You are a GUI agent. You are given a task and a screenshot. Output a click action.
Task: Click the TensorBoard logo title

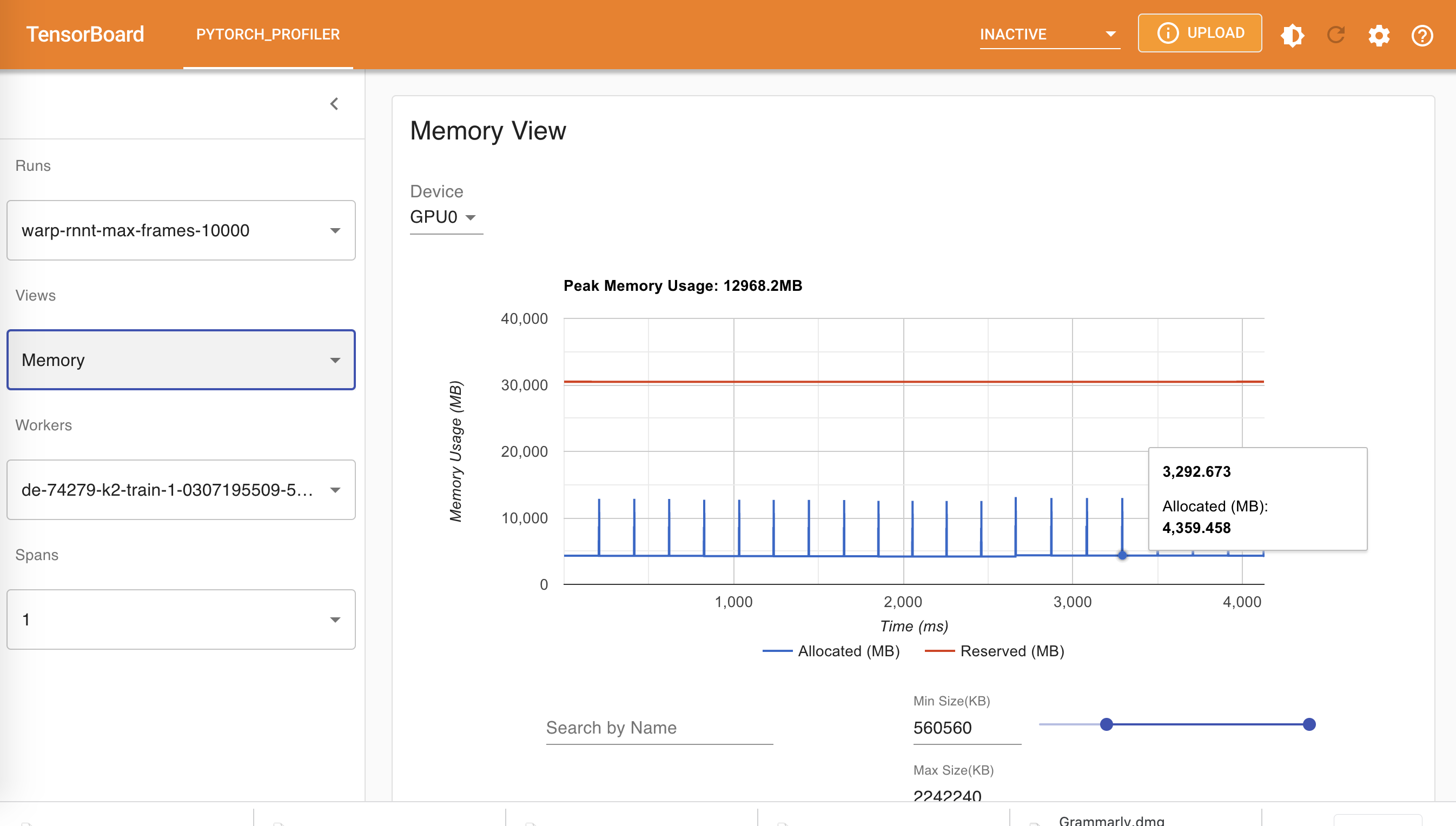click(85, 35)
